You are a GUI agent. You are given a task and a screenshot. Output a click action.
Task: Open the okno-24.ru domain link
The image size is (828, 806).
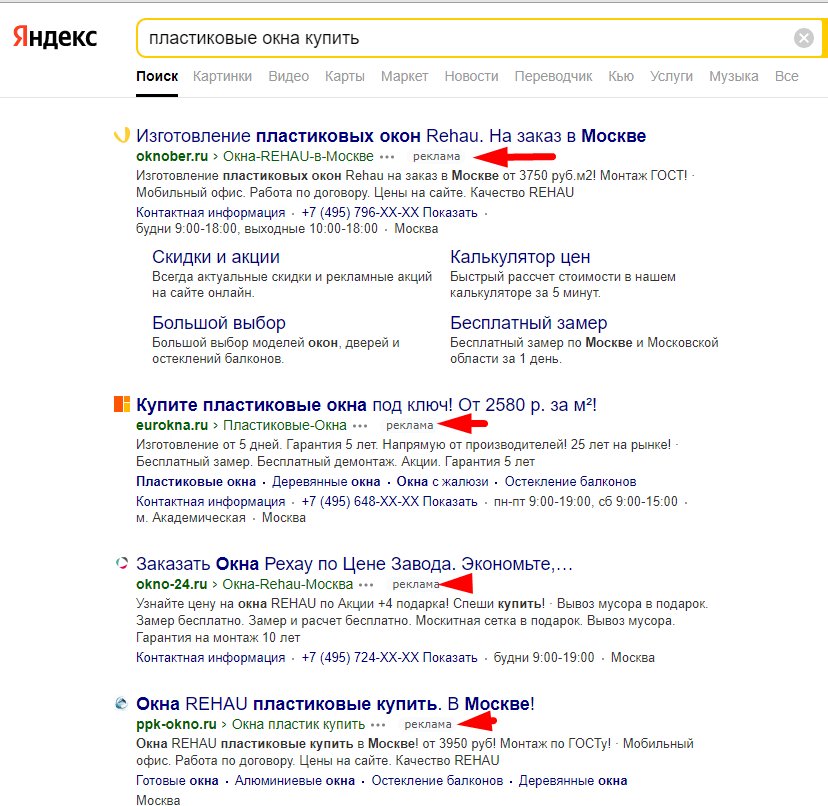coord(172,584)
